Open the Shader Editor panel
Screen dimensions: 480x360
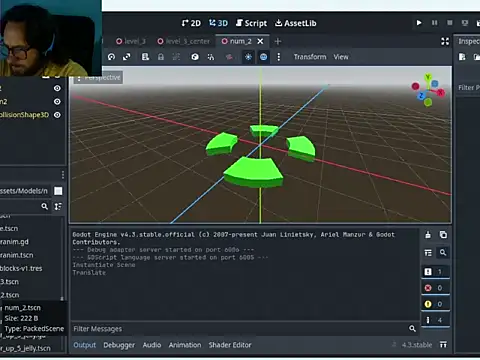pos(230,345)
